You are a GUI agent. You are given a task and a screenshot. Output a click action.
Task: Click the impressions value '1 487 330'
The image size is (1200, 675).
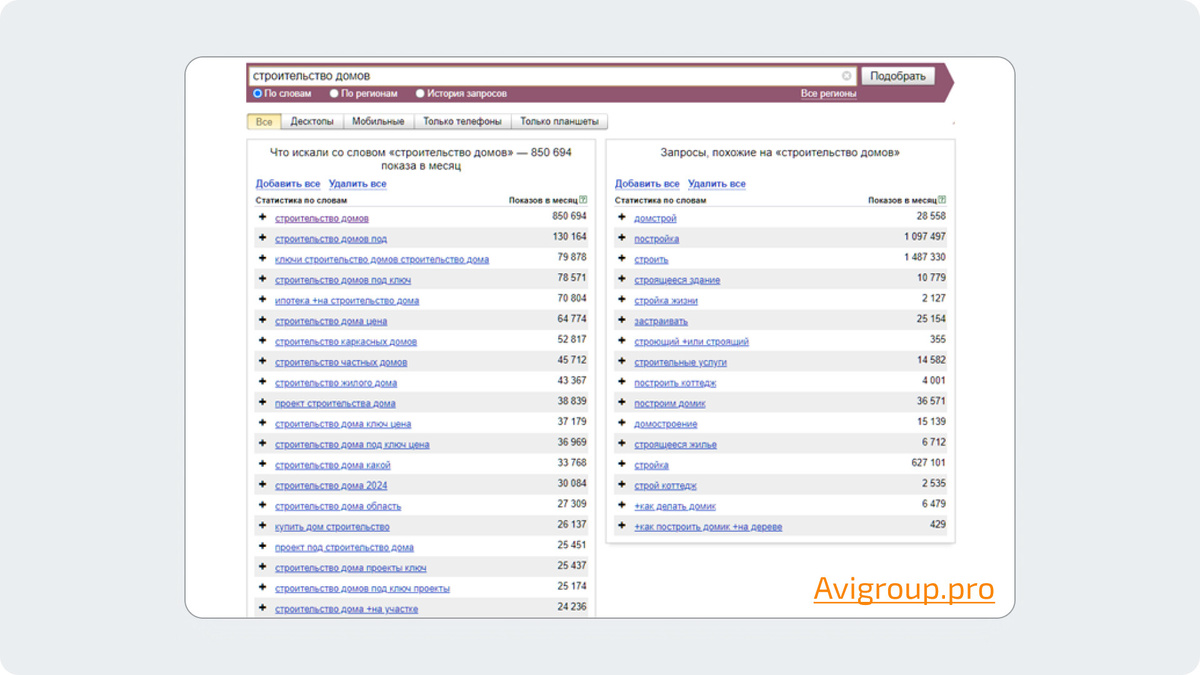[924, 257]
